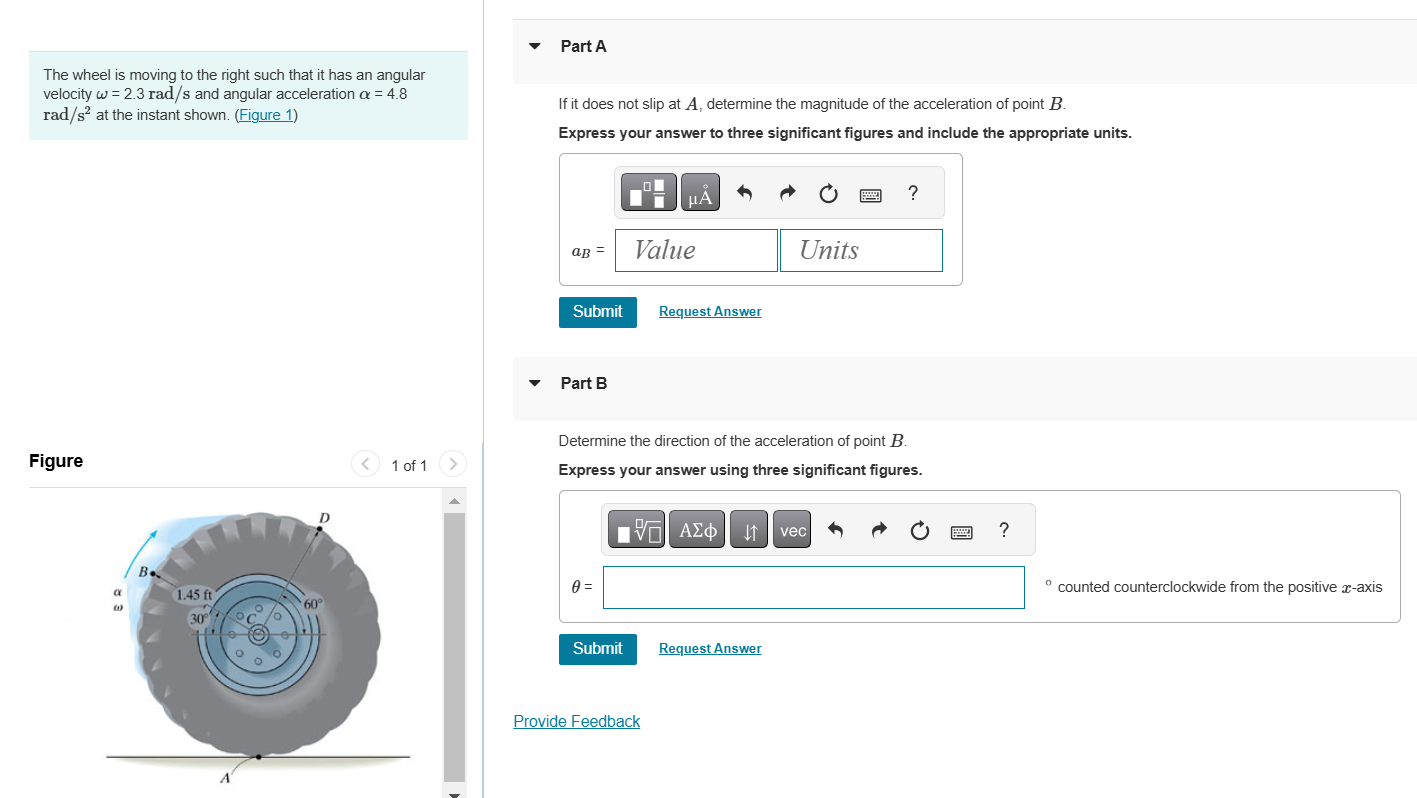Submit the Part A answer
The image size is (1417, 798).
[598, 311]
